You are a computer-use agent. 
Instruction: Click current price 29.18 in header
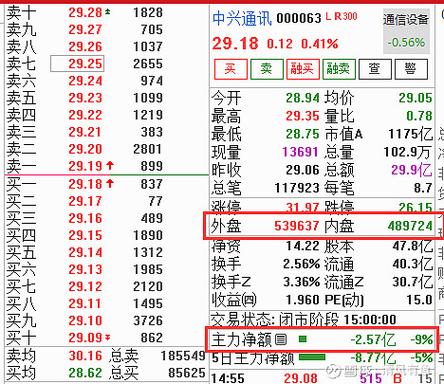(x=235, y=43)
